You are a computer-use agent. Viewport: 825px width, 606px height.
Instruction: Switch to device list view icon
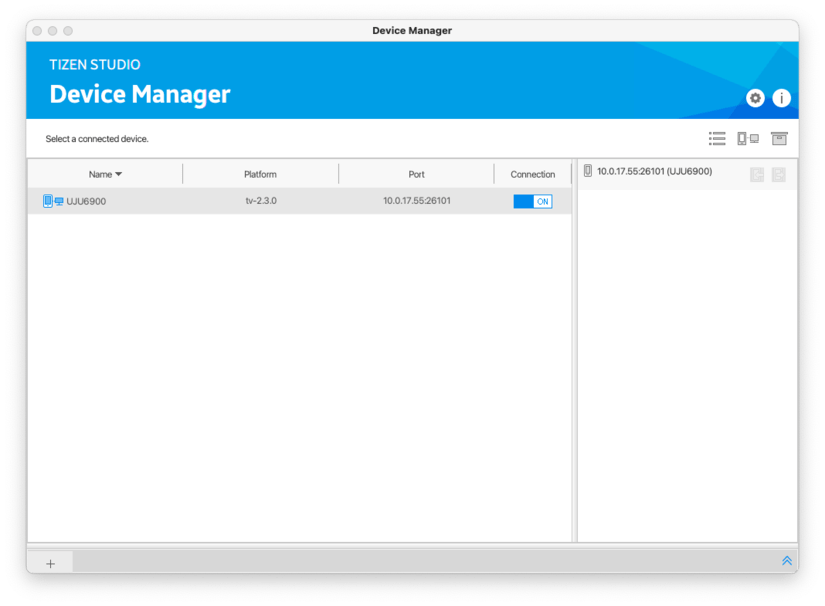click(717, 139)
